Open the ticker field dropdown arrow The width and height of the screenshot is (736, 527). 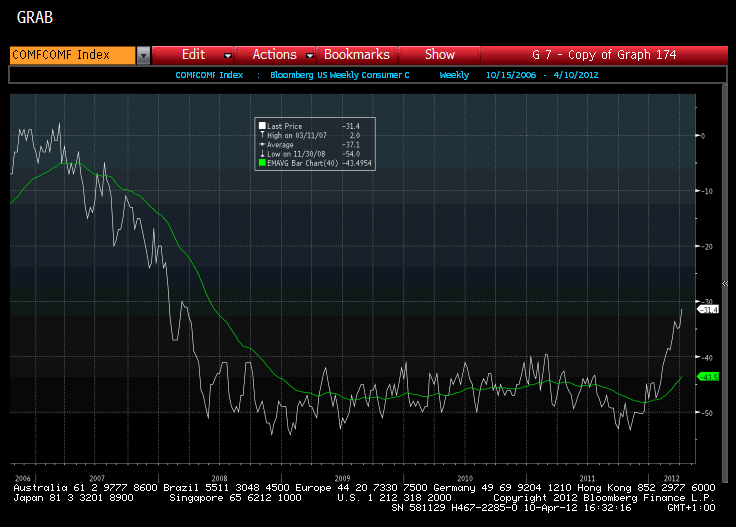[143, 55]
